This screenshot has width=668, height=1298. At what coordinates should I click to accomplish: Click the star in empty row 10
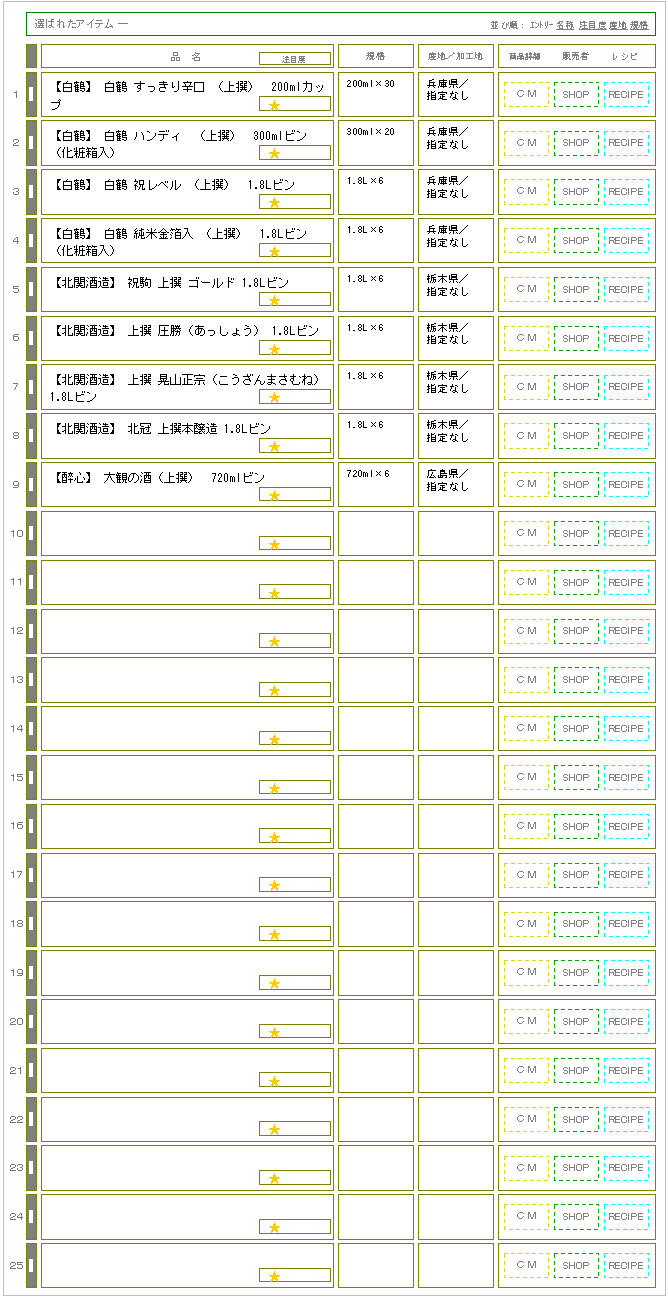point(274,545)
